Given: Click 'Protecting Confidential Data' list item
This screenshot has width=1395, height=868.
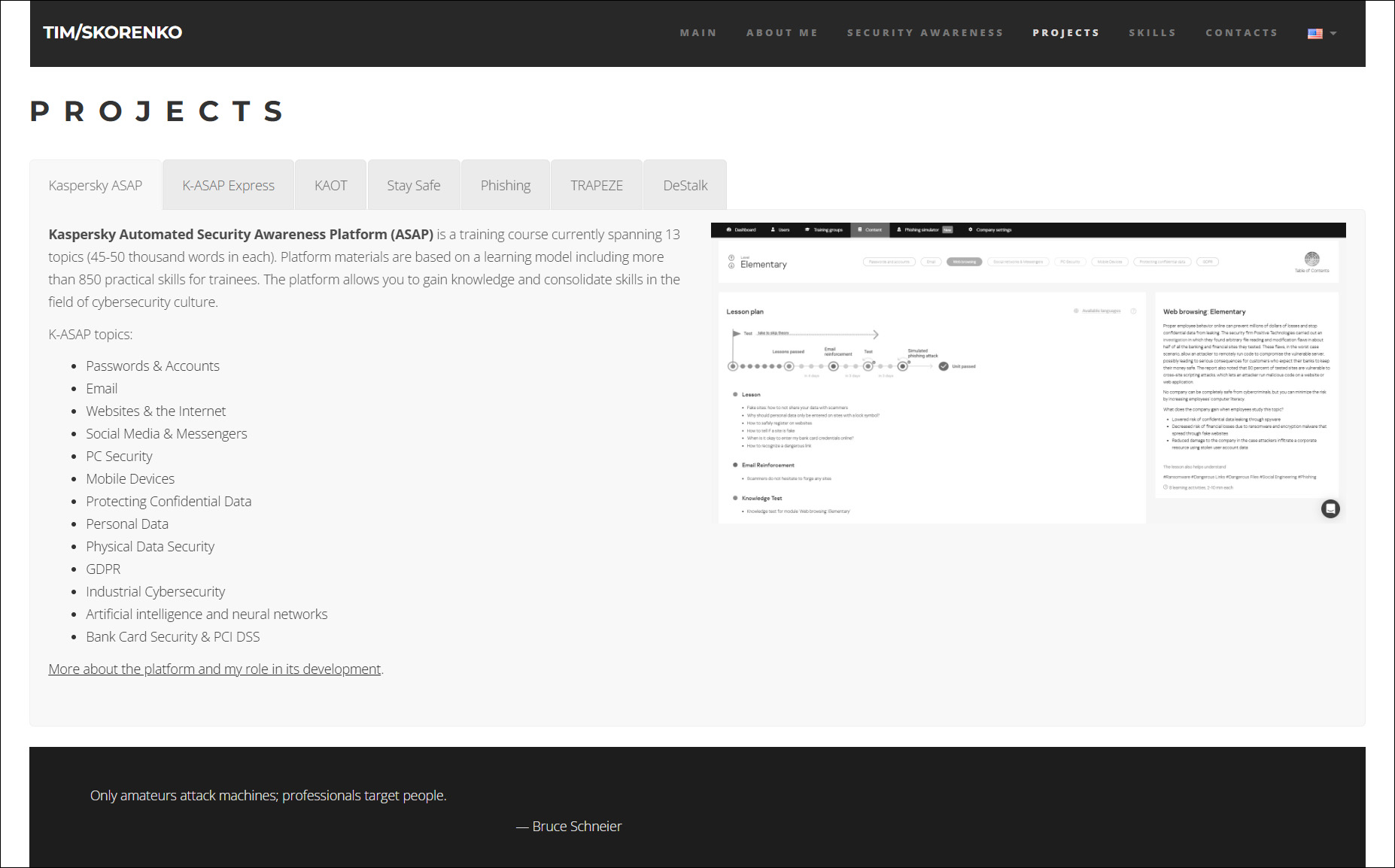Looking at the screenshot, I should click(169, 501).
